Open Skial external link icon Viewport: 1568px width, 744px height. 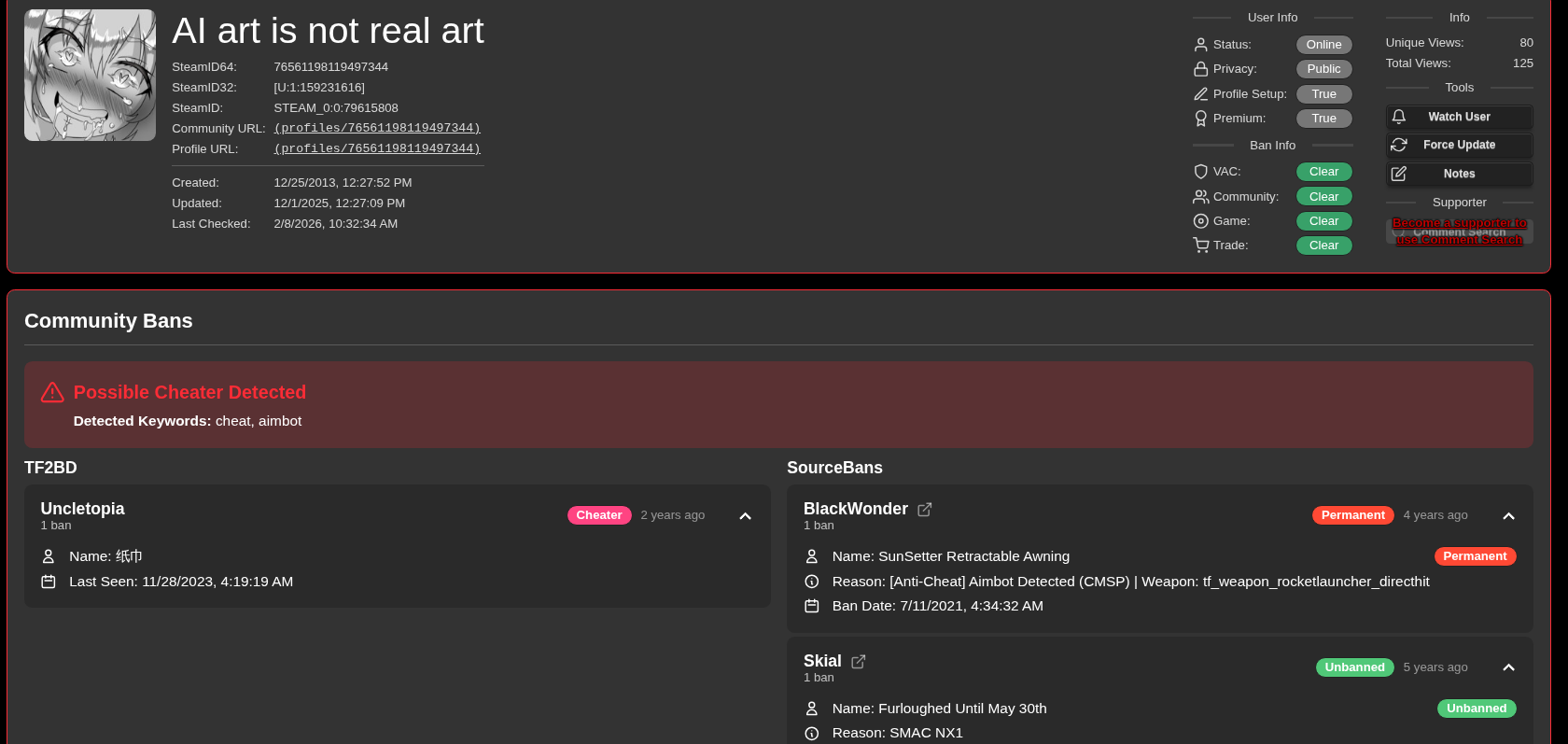click(x=858, y=662)
